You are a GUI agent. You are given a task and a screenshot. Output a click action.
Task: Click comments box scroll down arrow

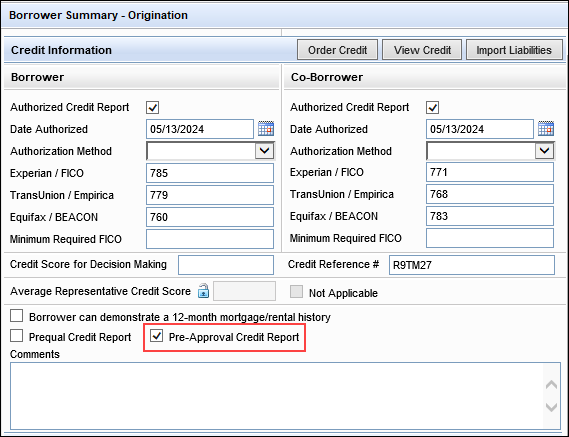[551, 407]
